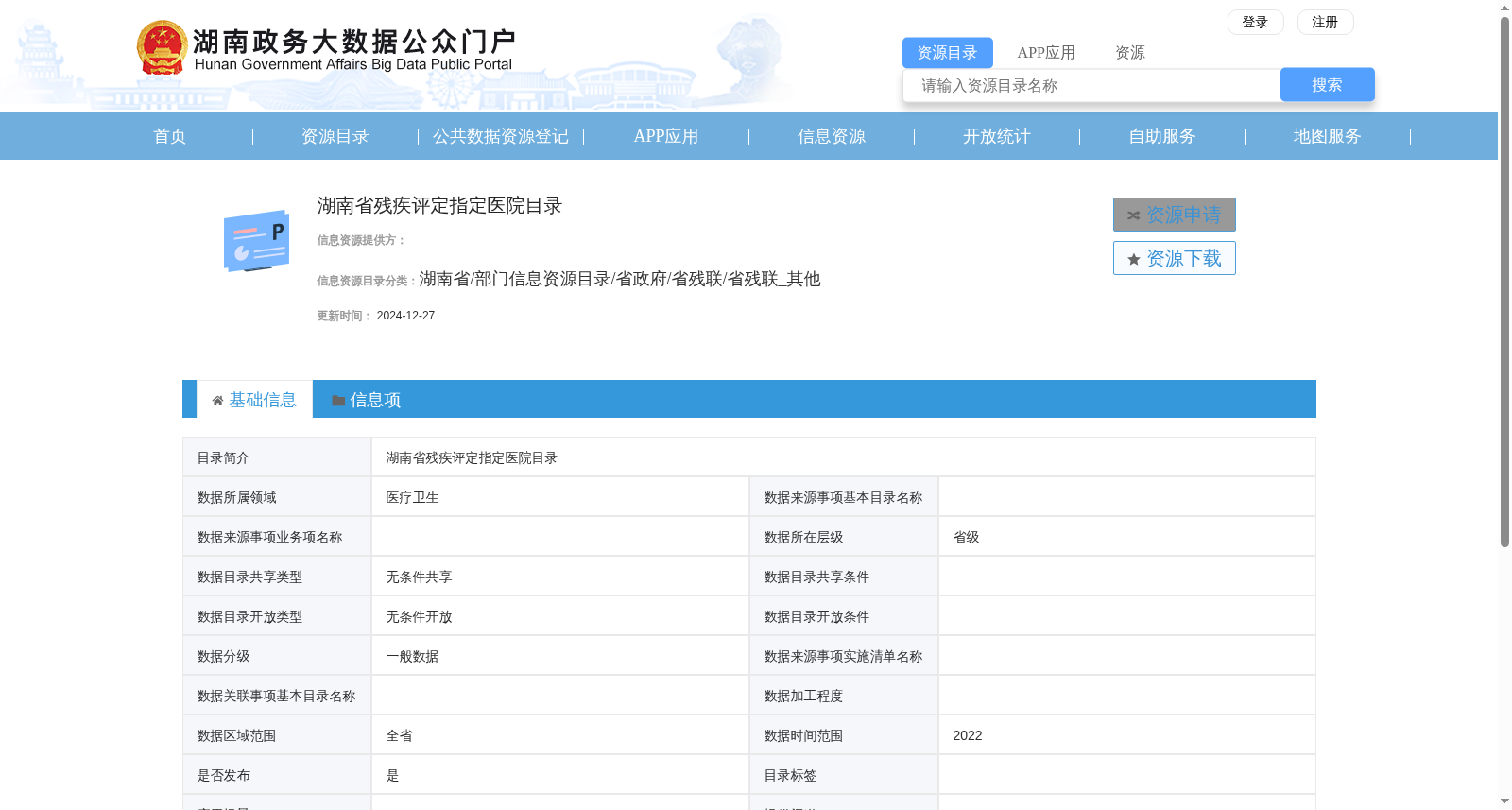Click the page's vertical scrollbar thumb

click(1504, 282)
